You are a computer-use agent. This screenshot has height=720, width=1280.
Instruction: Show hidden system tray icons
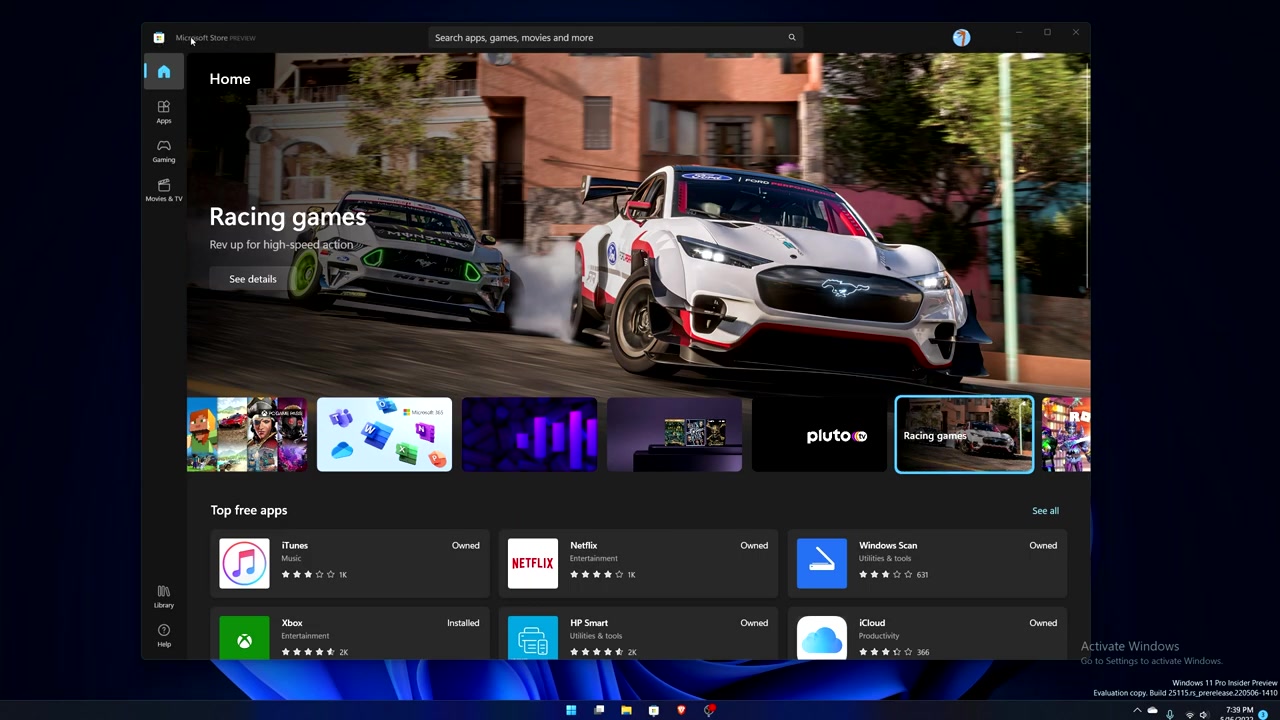click(1137, 711)
